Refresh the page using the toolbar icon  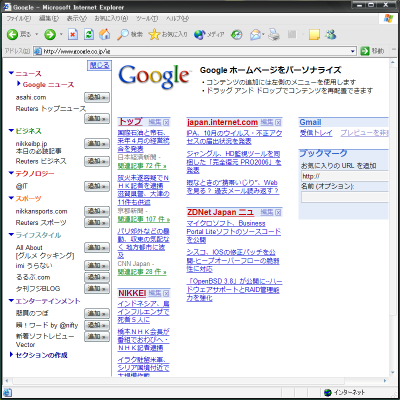pyautogui.click(x=89, y=34)
